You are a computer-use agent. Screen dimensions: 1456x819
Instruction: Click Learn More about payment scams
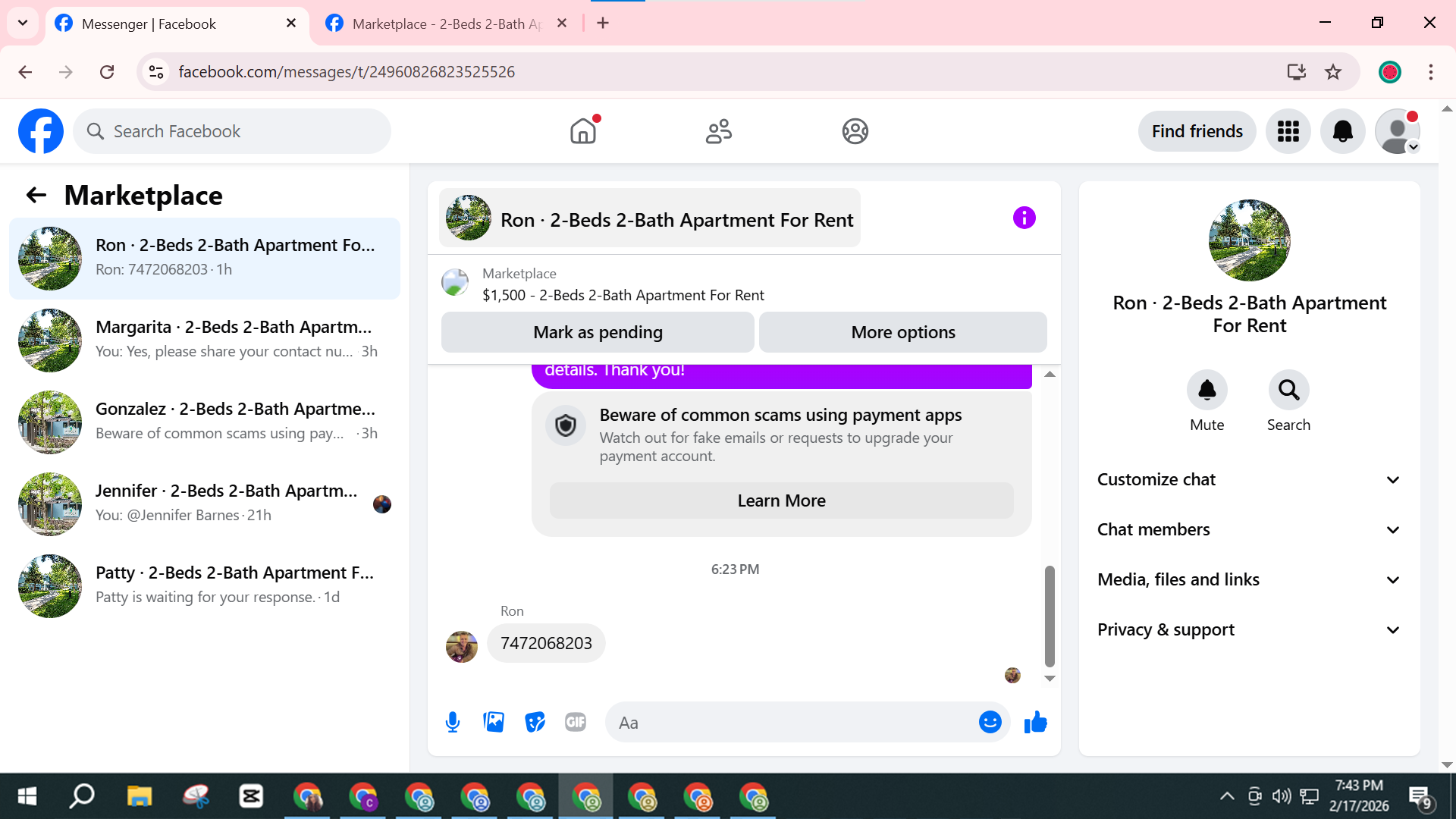point(781,500)
